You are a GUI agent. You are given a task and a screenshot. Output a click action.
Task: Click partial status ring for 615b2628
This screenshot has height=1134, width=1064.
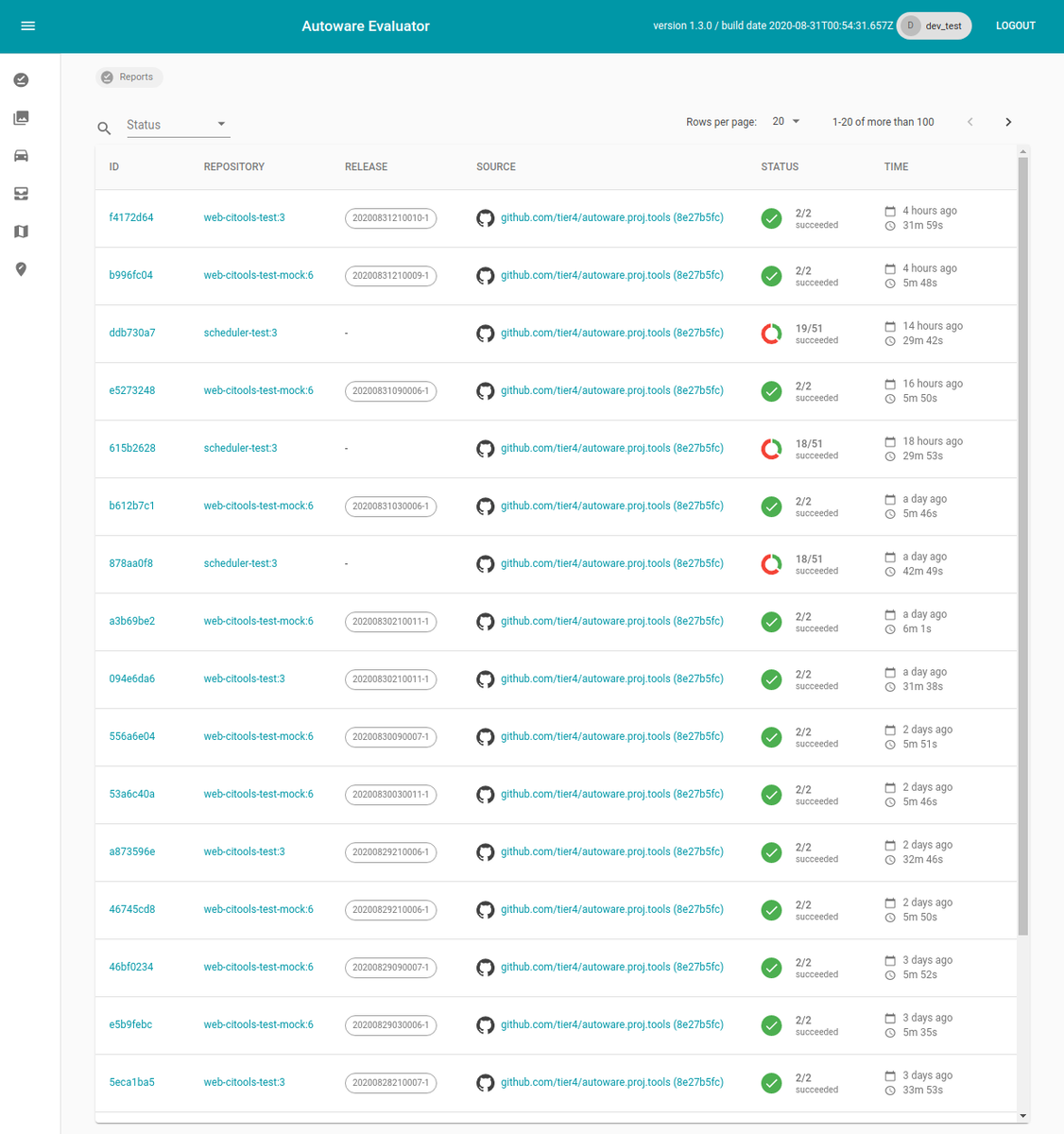click(x=772, y=449)
